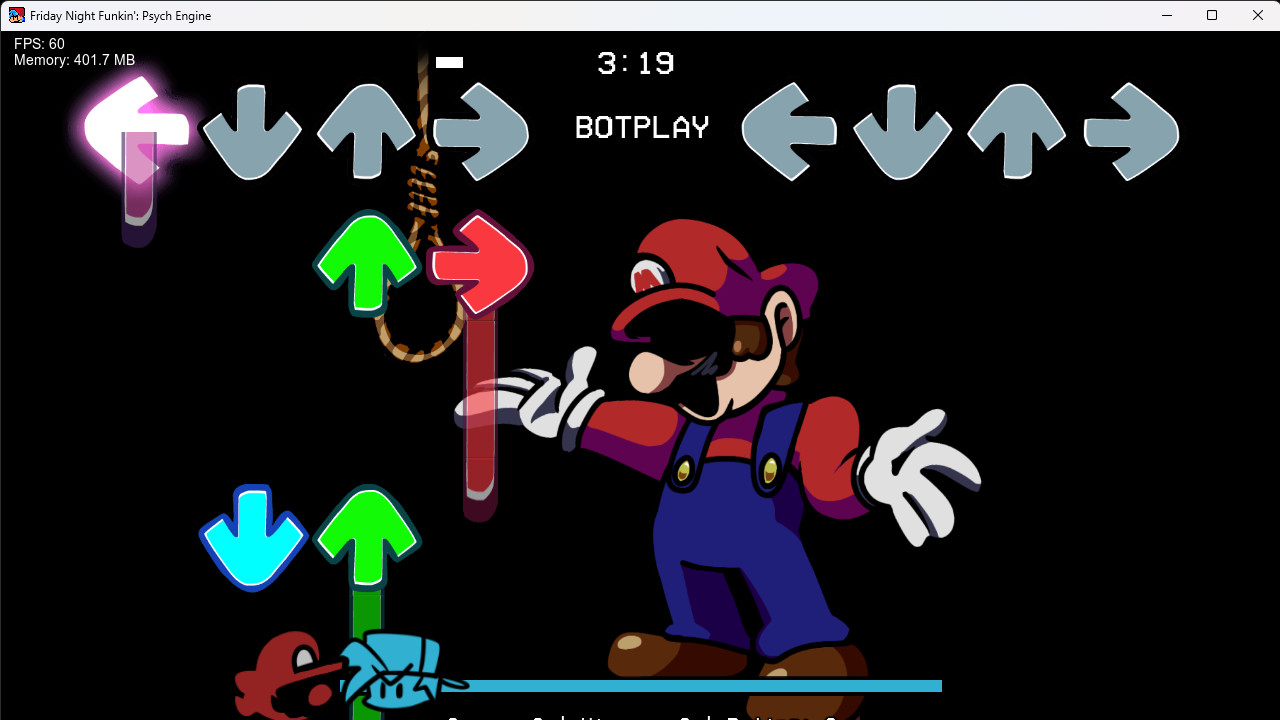The height and width of the screenshot is (720, 1280).
Task: Click the FPS: 60 counter
Action: coord(38,43)
